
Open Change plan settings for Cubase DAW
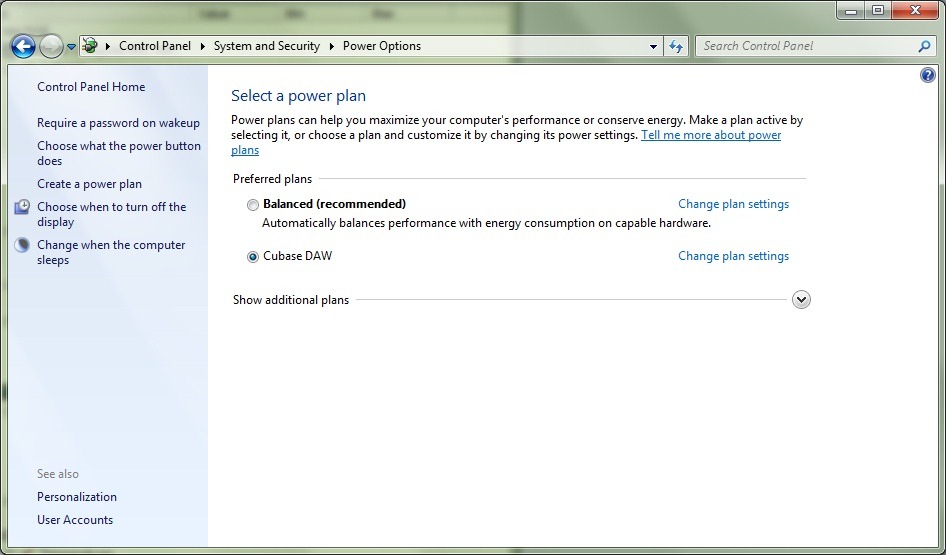[x=733, y=256]
